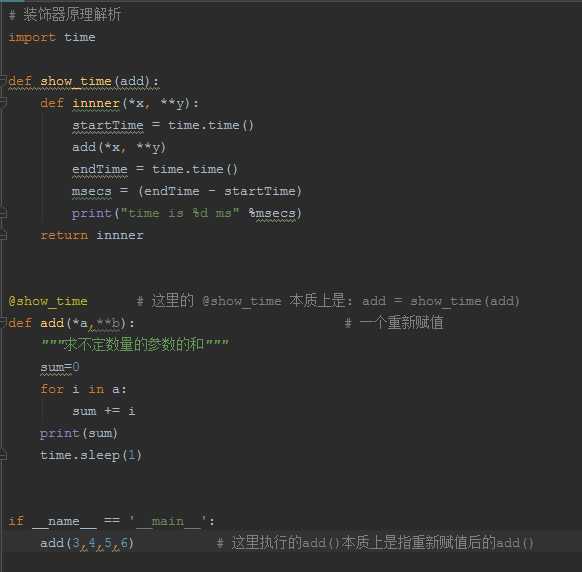582x572 pixels.
Task: Click the '__main__' string literal
Action: pyautogui.click(x=168, y=522)
